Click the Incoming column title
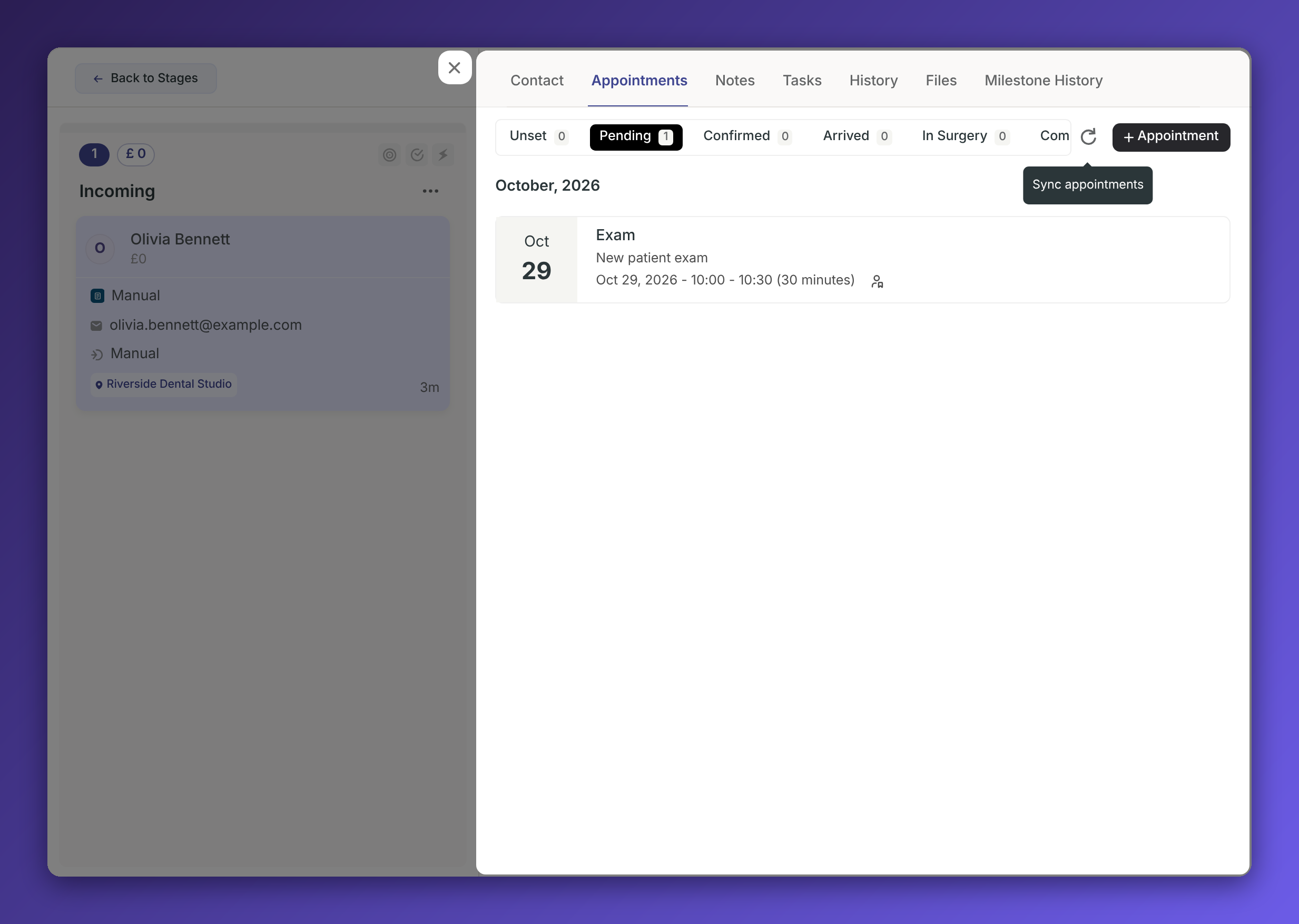 pos(117,191)
